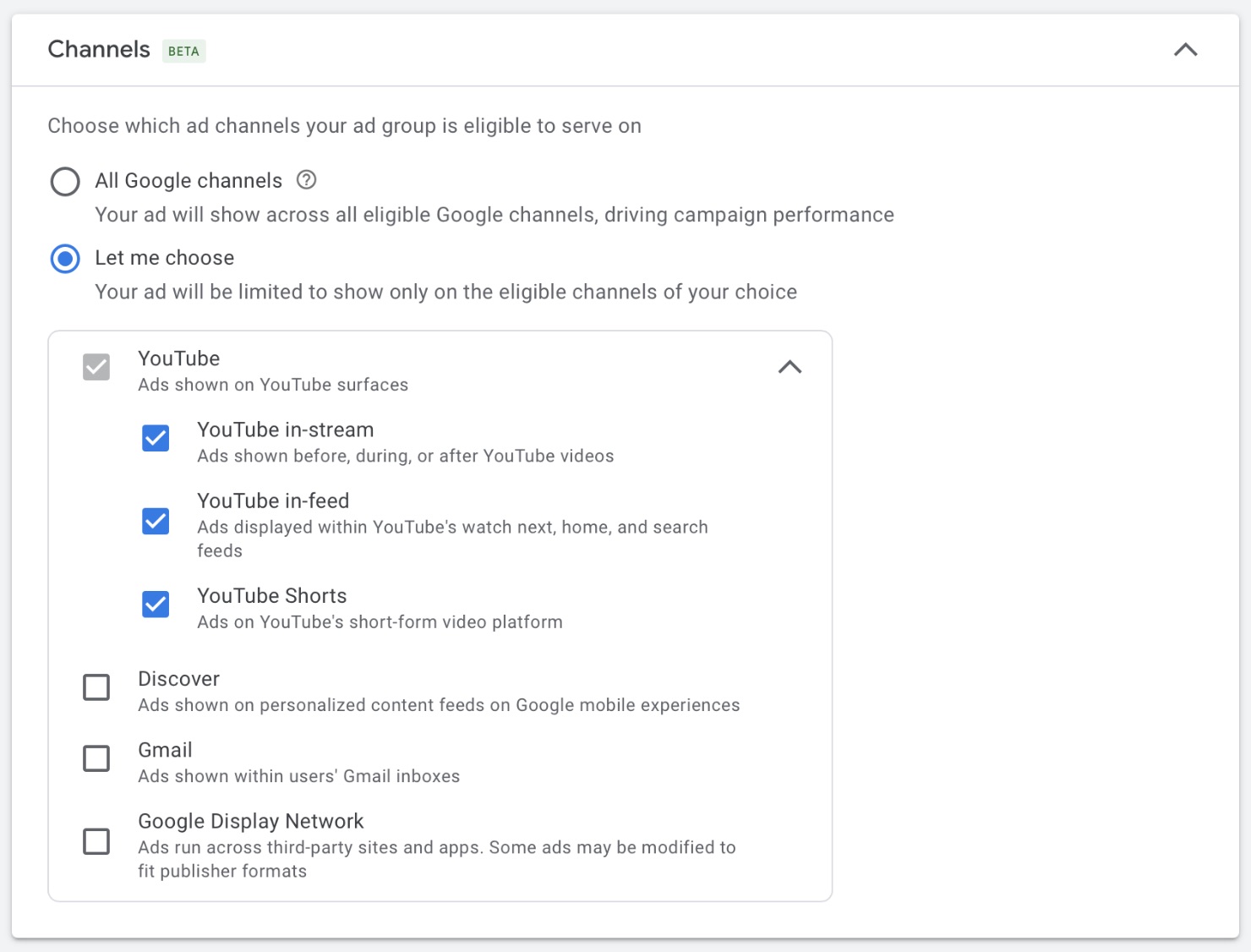
Task: Click the YouTube in-stream label
Action: click(x=285, y=429)
